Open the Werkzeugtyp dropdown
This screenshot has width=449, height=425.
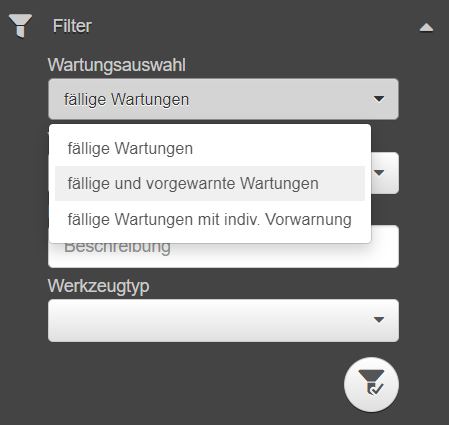click(x=223, y=320)
